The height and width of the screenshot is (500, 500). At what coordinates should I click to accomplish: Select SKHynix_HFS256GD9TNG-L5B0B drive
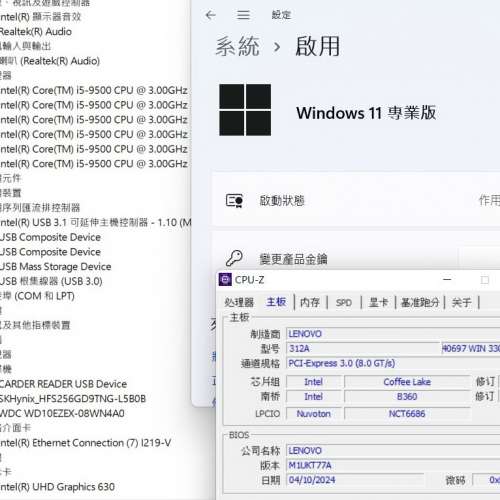pyautogui.click(x=73, y=398)
